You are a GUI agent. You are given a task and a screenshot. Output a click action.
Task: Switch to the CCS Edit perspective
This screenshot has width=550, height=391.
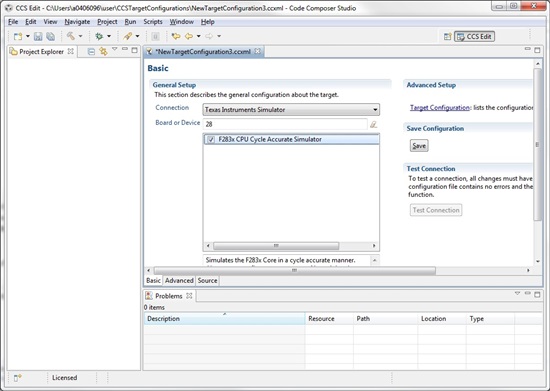[x=475, y=36]
